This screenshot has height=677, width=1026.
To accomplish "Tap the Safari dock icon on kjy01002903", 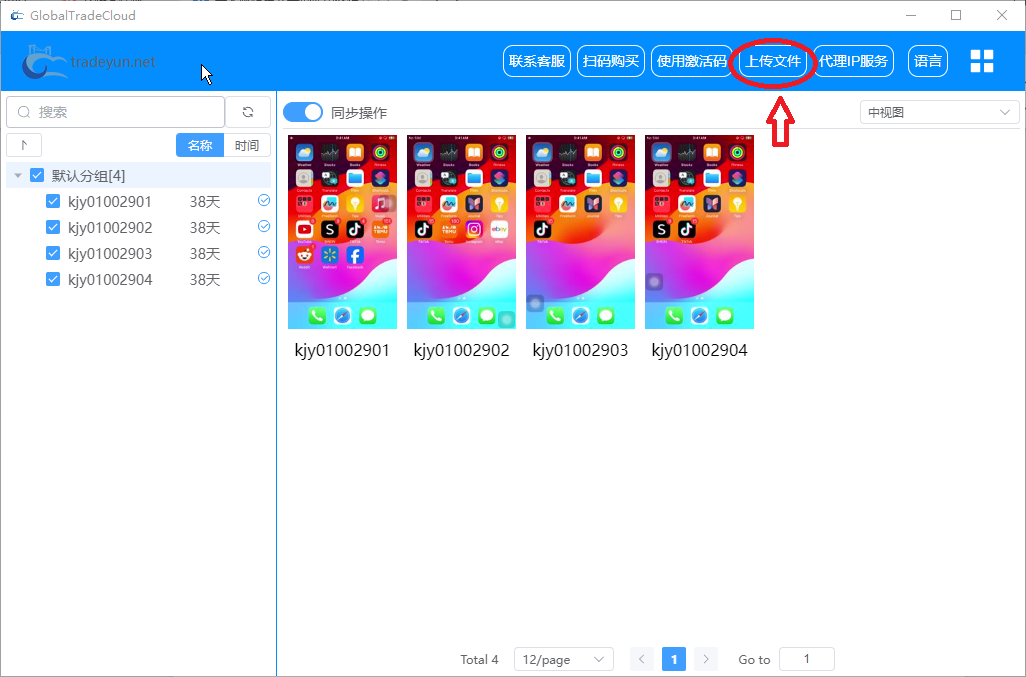I will tap(580, 316).
